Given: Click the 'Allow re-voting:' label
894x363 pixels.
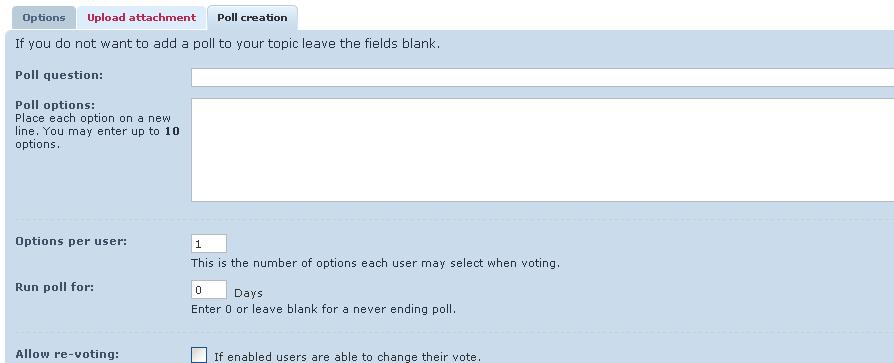Looking at the screenshot, I should coord(67,354).
